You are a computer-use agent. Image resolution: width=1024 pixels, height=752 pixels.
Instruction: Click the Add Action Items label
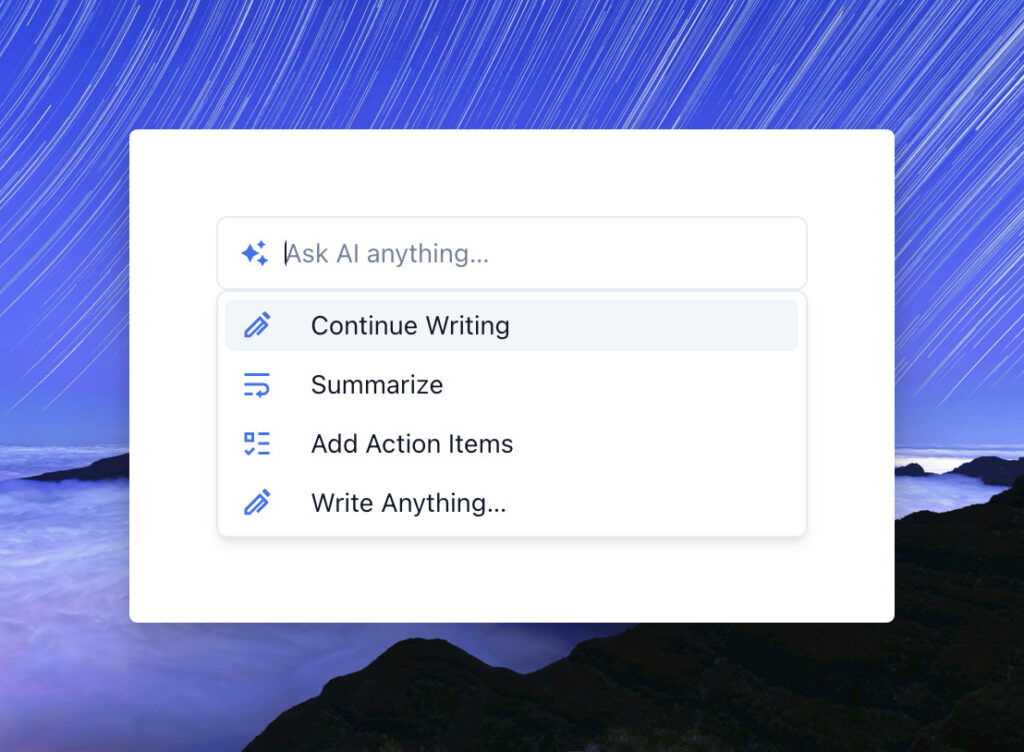[412, 443]
